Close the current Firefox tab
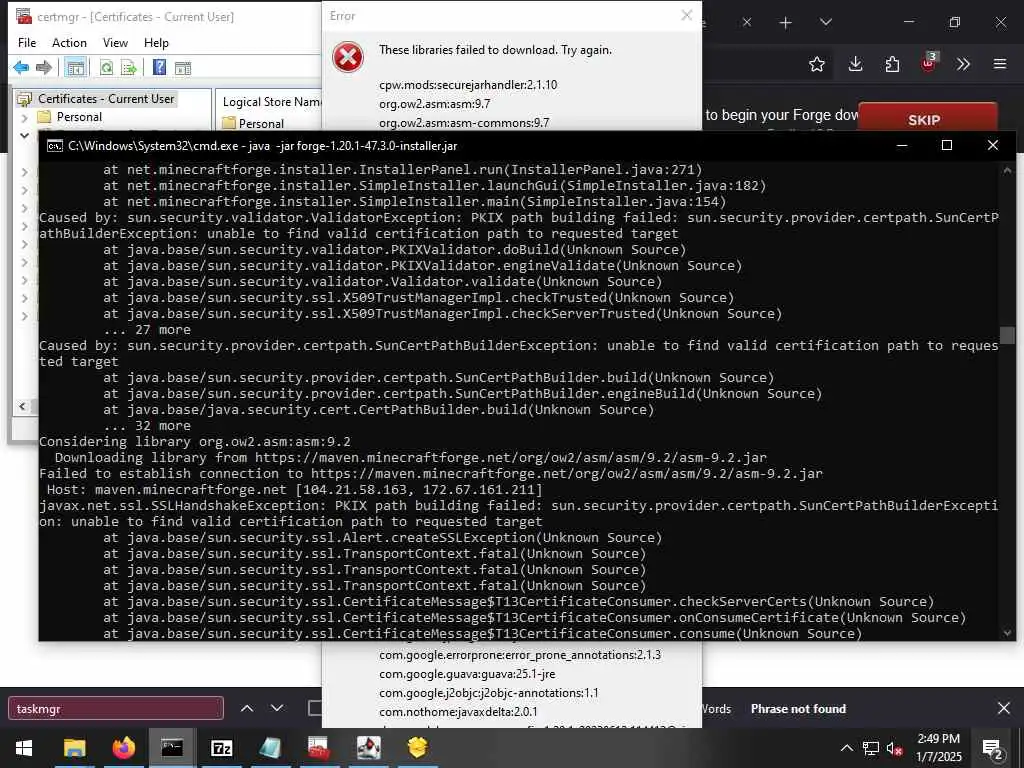Screen dimensions: 1024x768 [747, 23]
